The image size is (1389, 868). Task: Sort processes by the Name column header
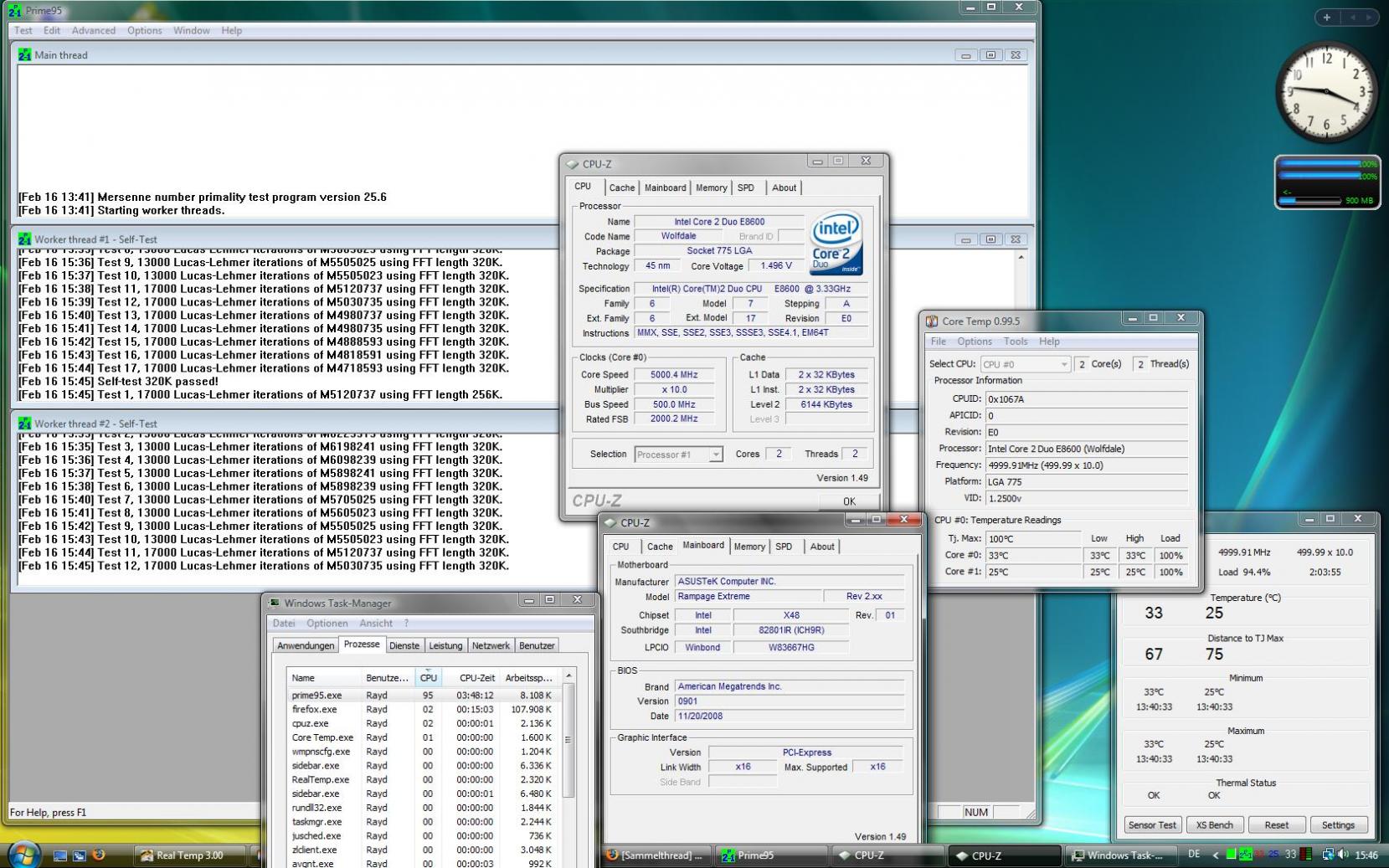click(324, 677)
